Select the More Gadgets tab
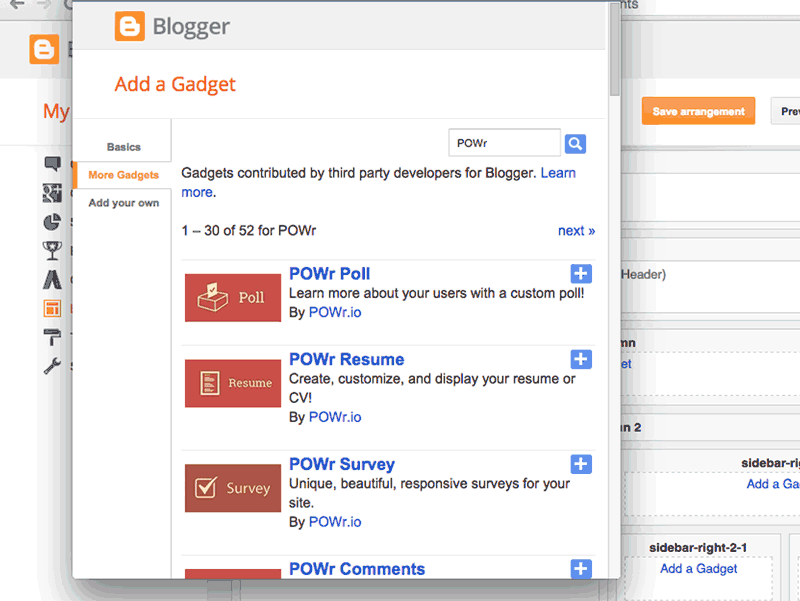The width and height of the screenshot is (800, 601). point(123,175)
